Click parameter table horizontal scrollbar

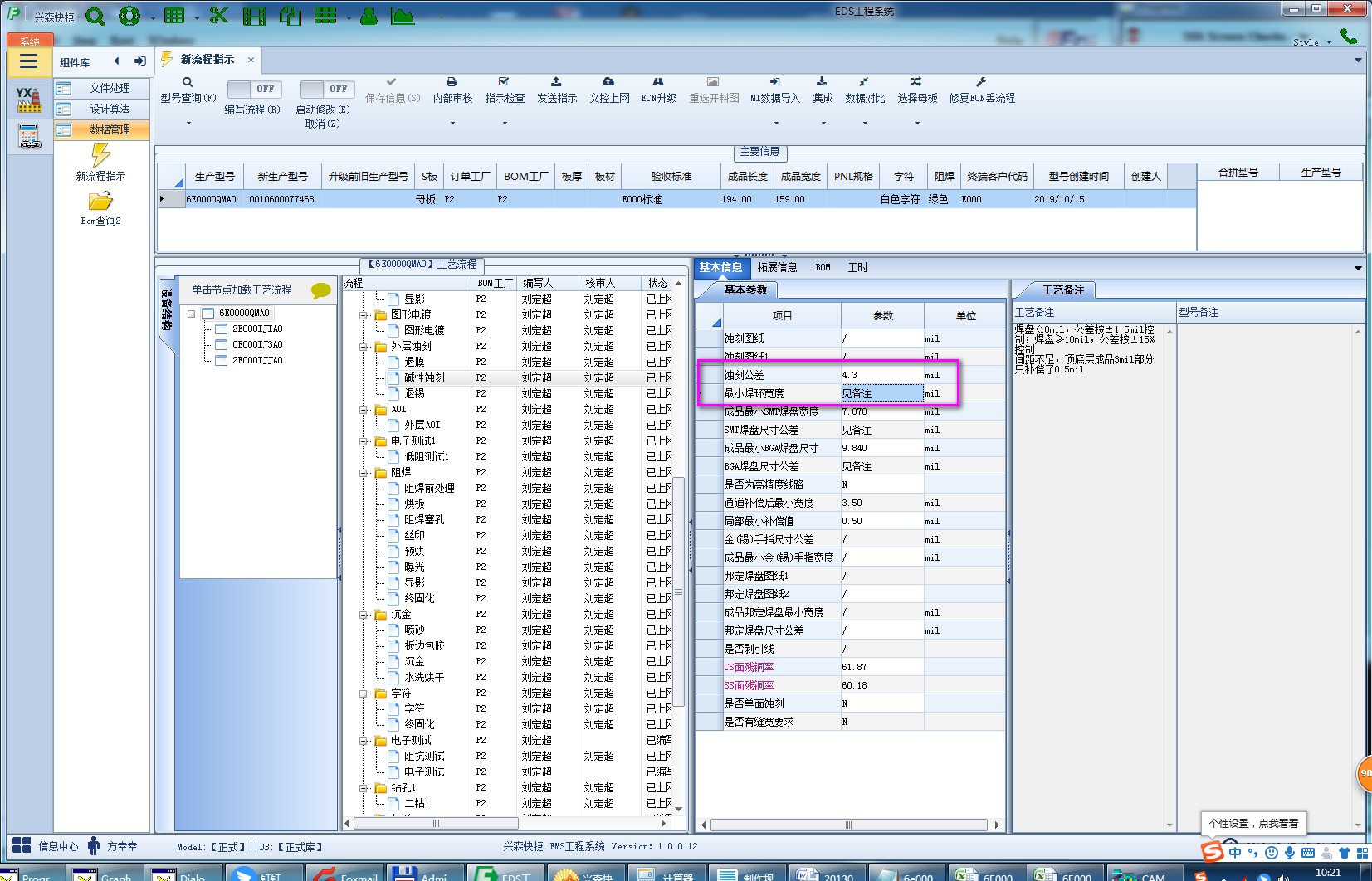(x=848, y=825)
